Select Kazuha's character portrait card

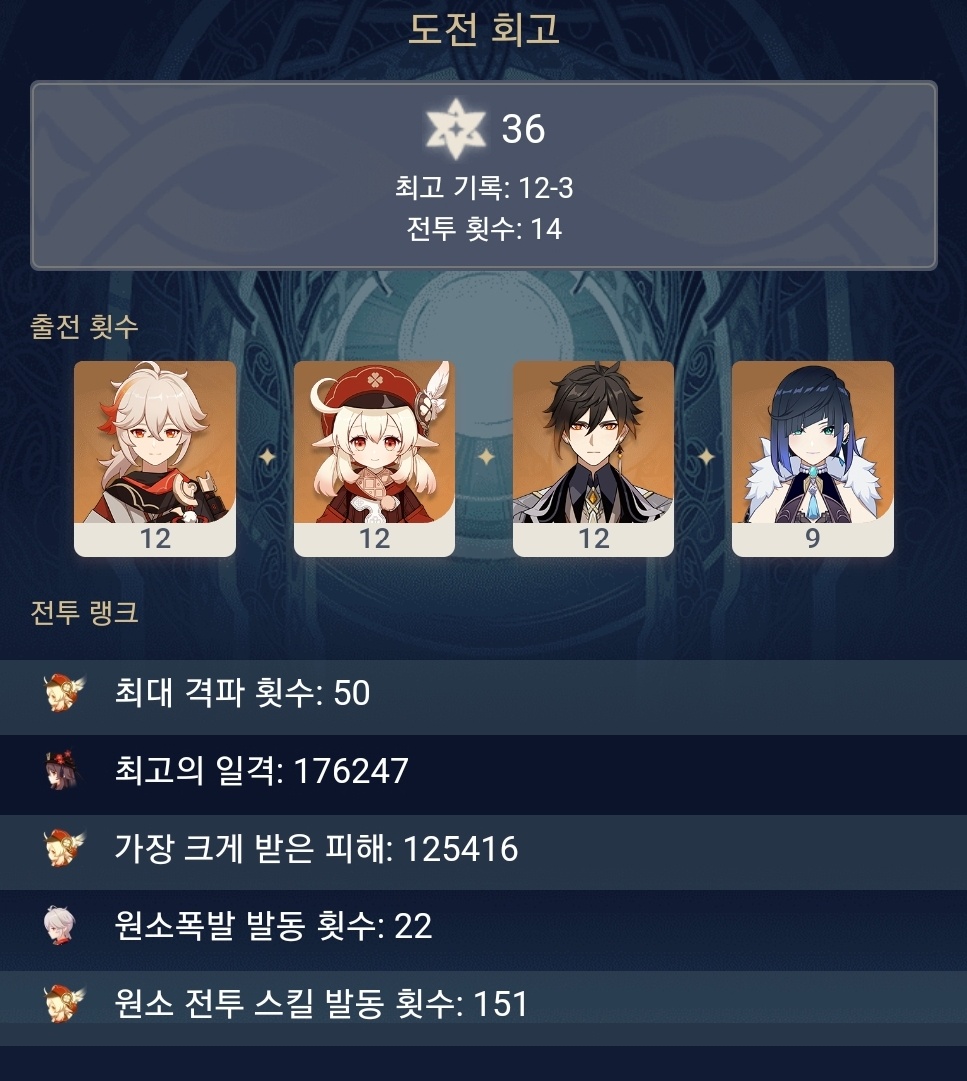(x=155, y=458)
